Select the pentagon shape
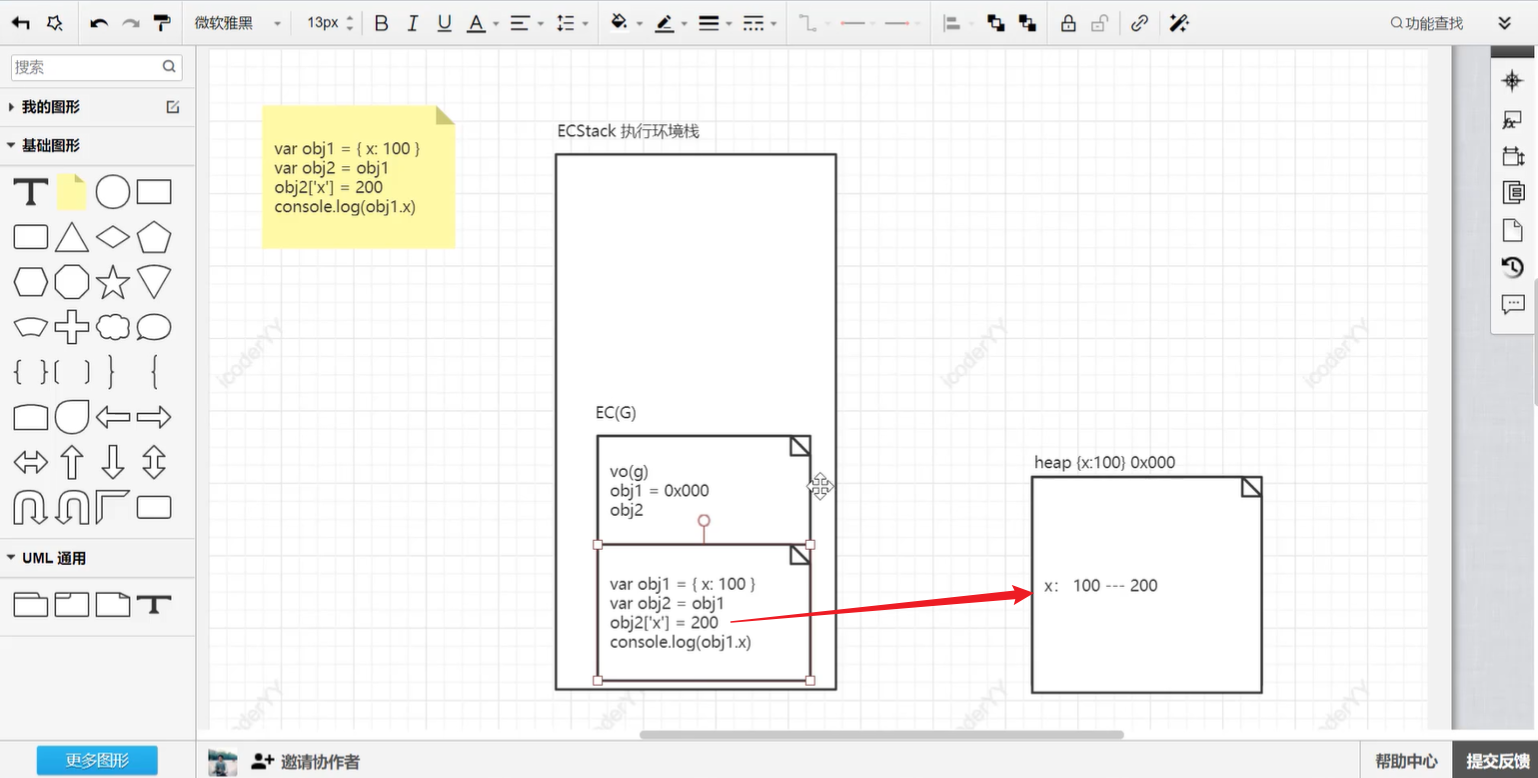 point(154,237)
